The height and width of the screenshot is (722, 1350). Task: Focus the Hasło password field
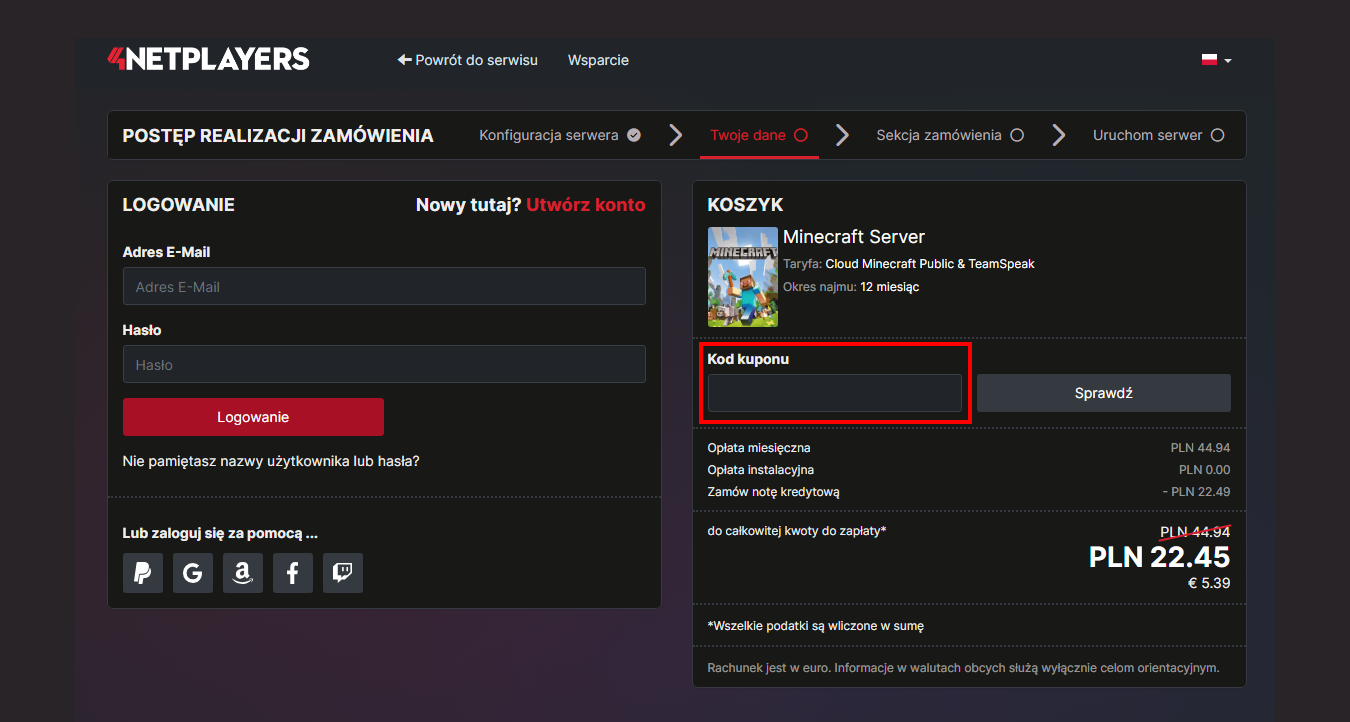point(384,364)
